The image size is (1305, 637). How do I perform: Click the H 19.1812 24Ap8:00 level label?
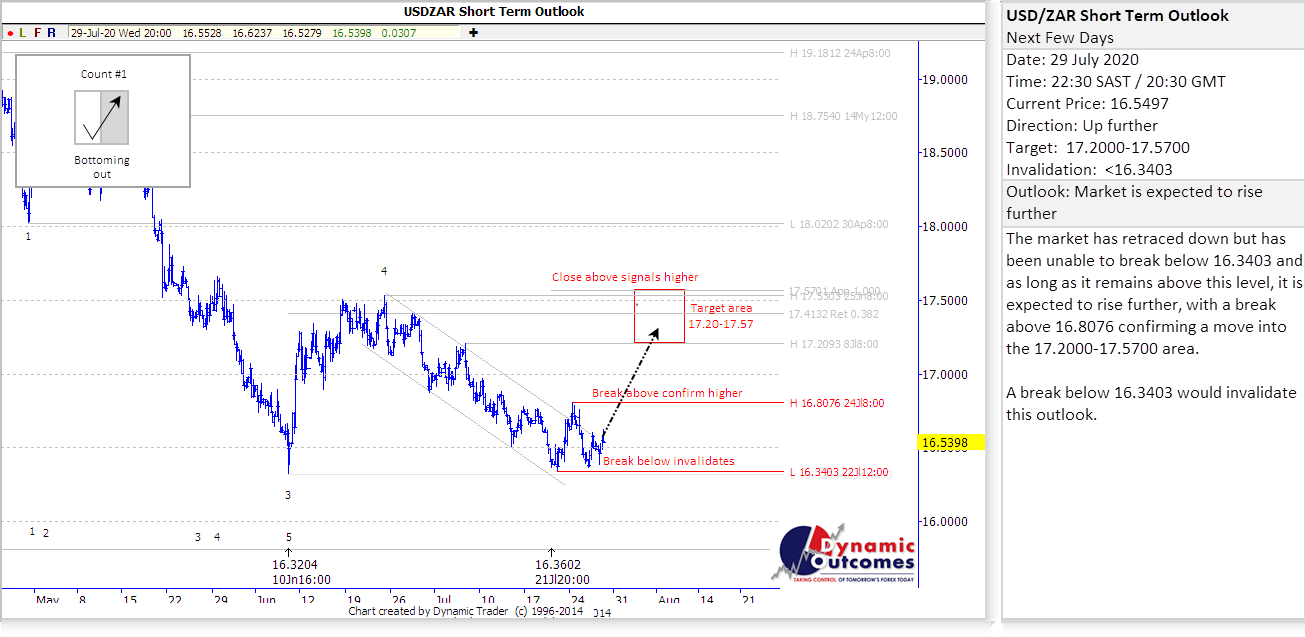[x=839, y=53]
